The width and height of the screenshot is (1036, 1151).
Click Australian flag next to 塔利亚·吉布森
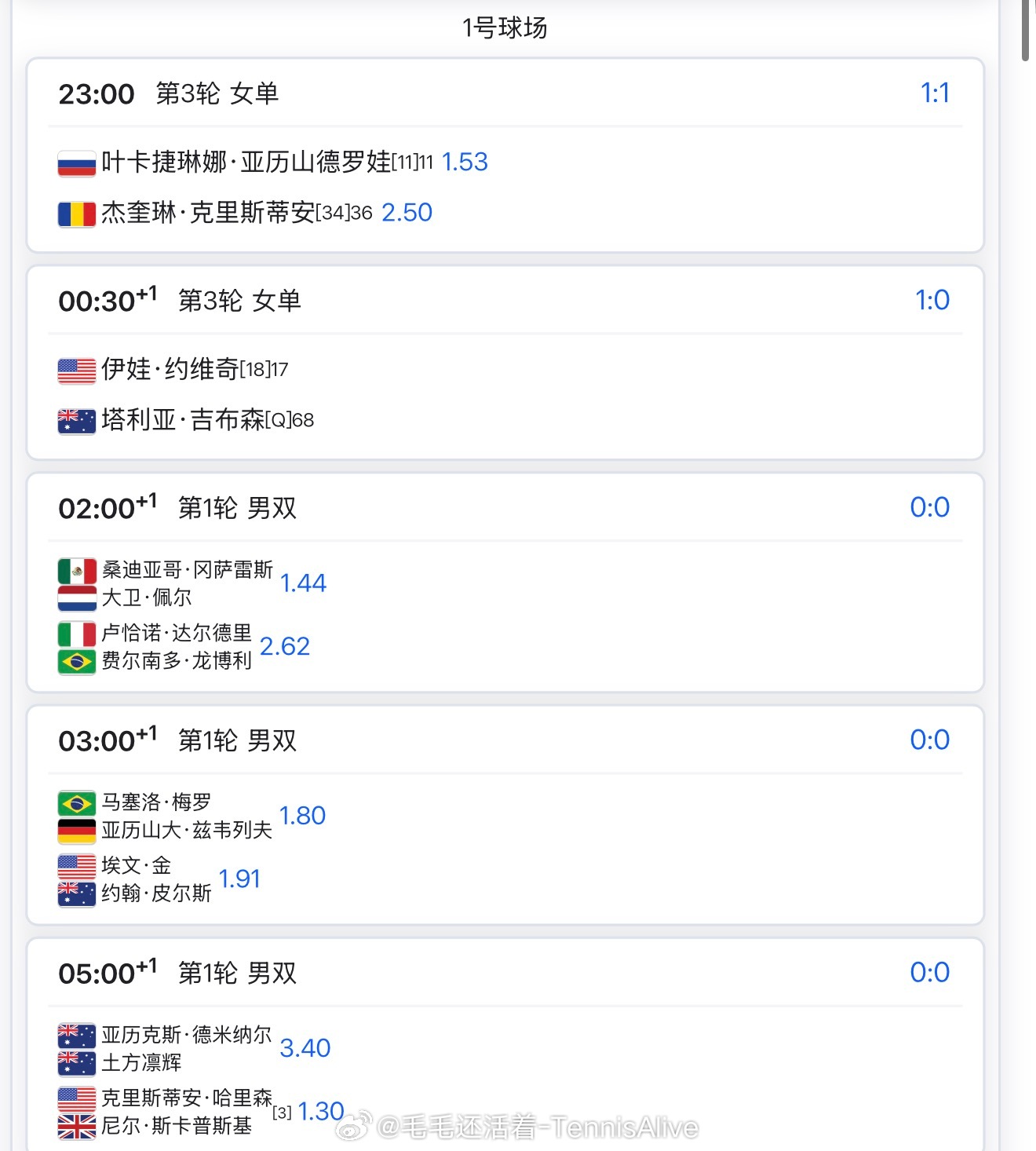(76, 421)
